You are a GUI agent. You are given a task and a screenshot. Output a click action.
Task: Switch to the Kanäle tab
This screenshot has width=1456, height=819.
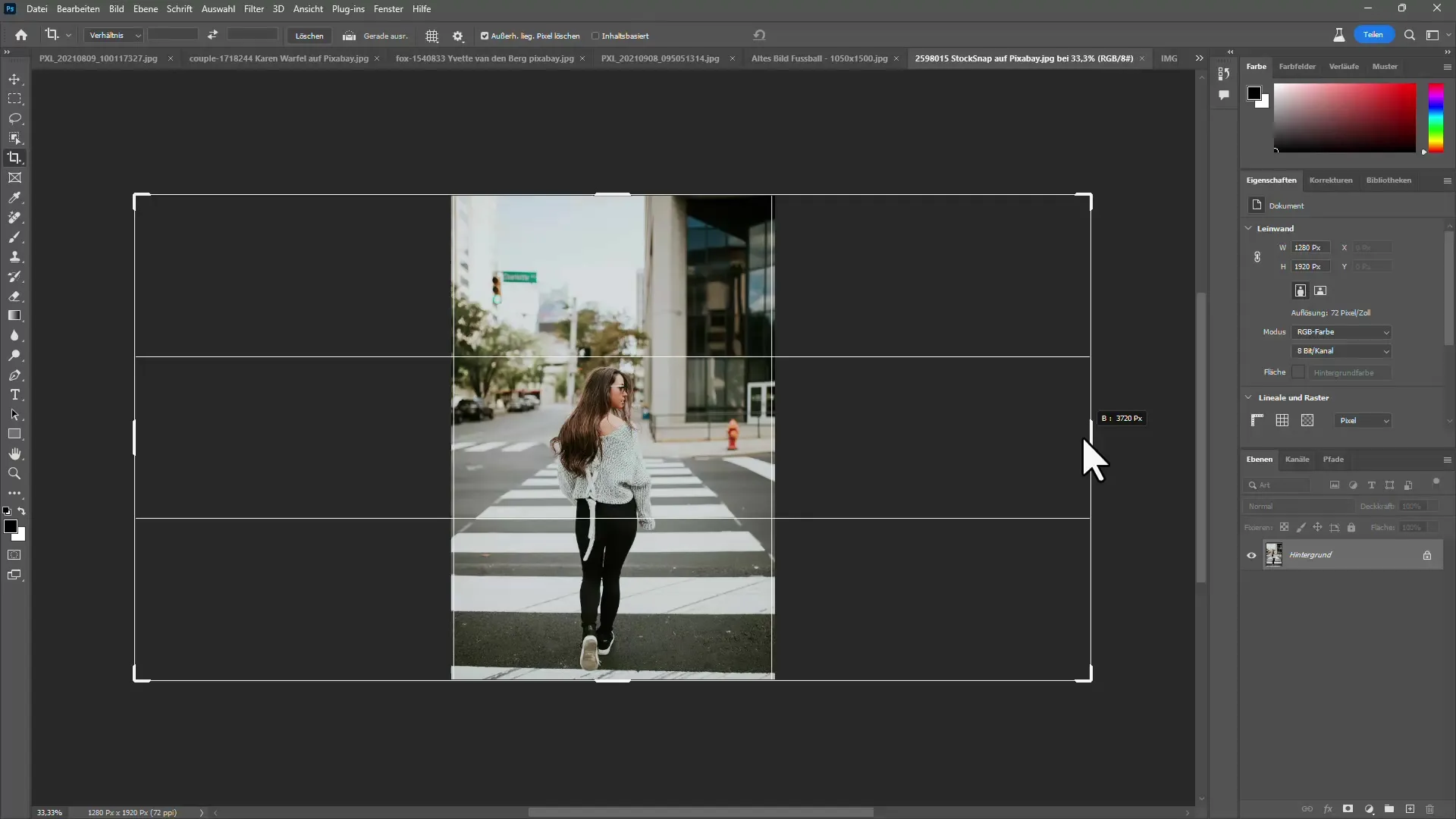[x=1297, y=460]
